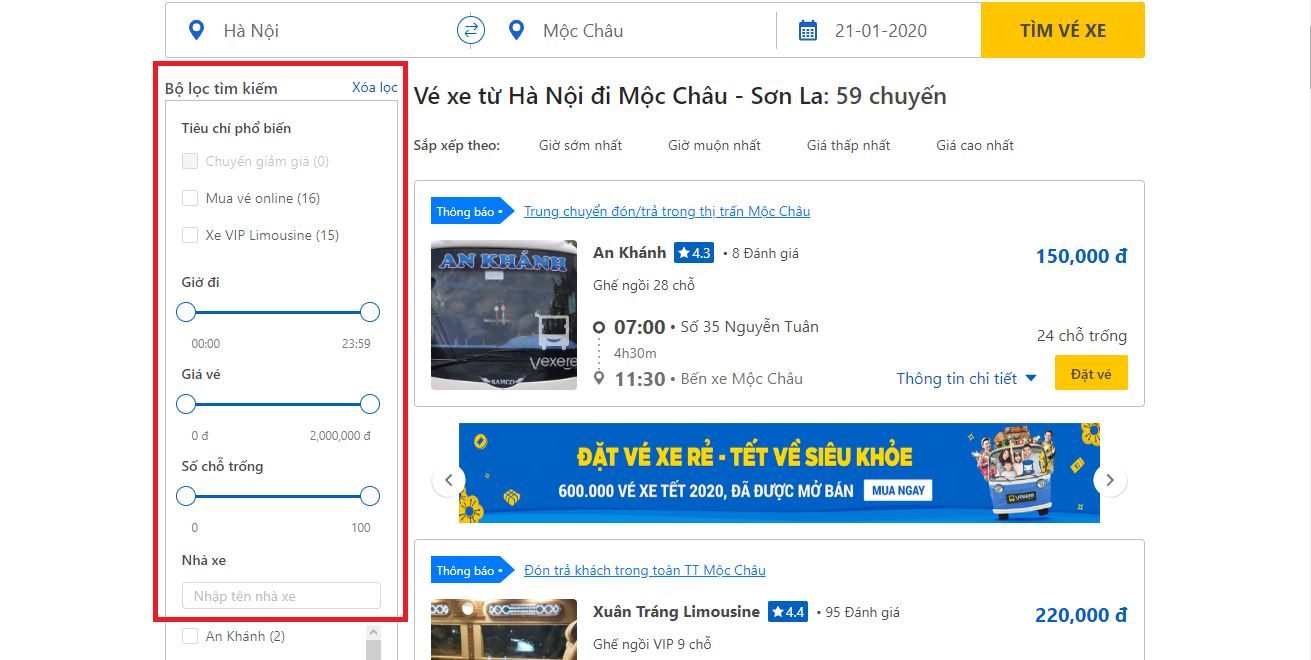Click the next banner arrow

click(1110, 480)
